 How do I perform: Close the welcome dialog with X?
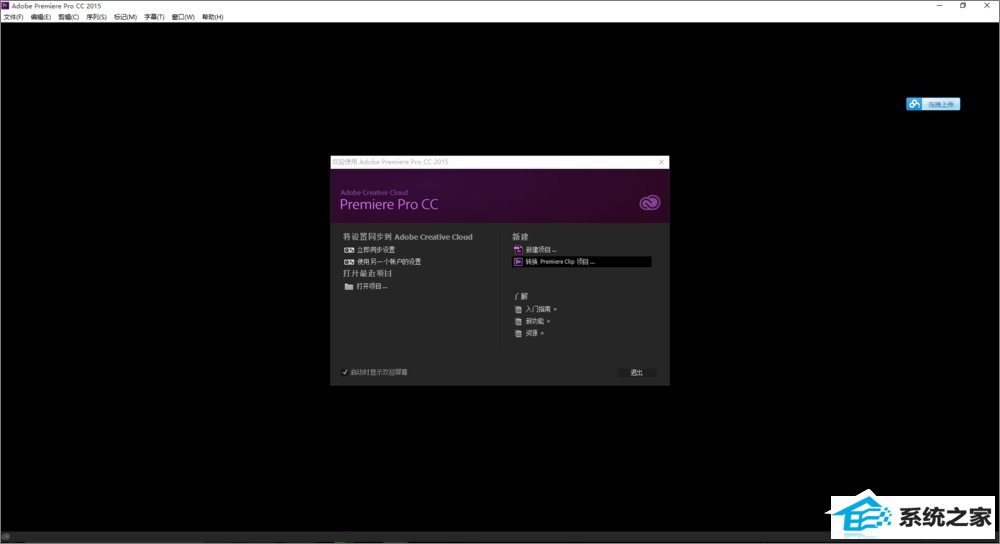661,162
